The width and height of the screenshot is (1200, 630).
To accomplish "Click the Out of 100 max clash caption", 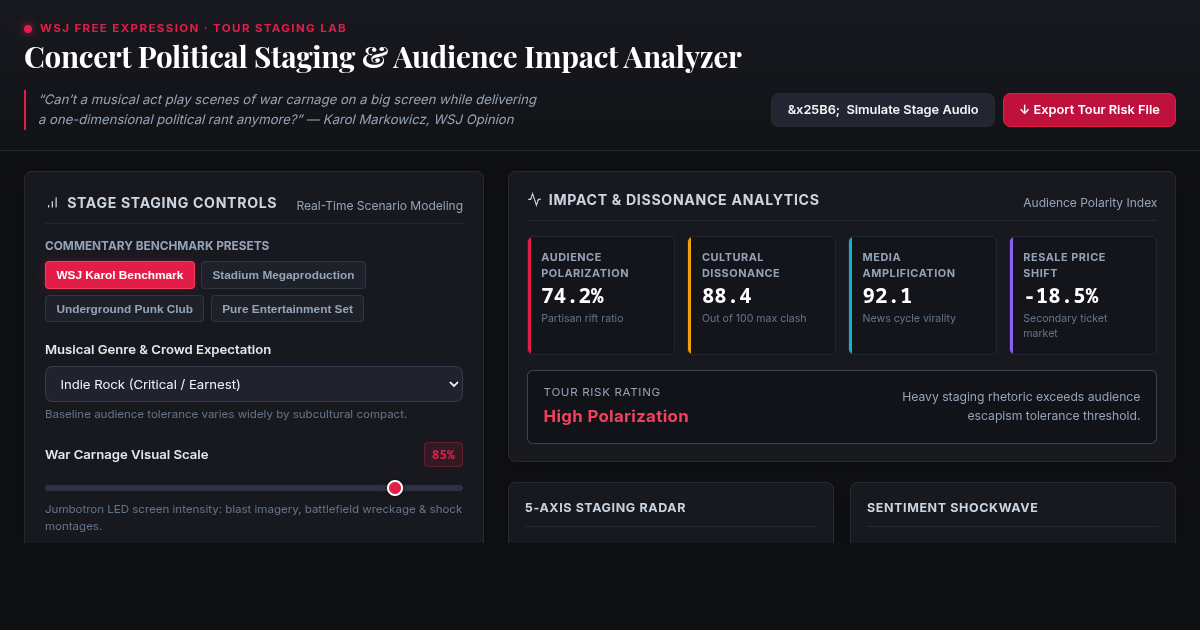I will point(754,319).
